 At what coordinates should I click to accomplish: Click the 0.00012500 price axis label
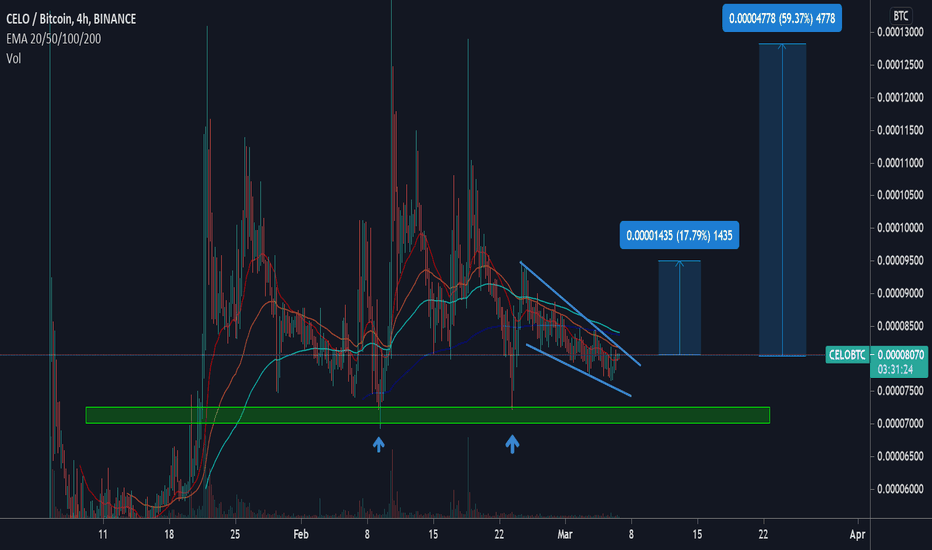tap(900, 65)
